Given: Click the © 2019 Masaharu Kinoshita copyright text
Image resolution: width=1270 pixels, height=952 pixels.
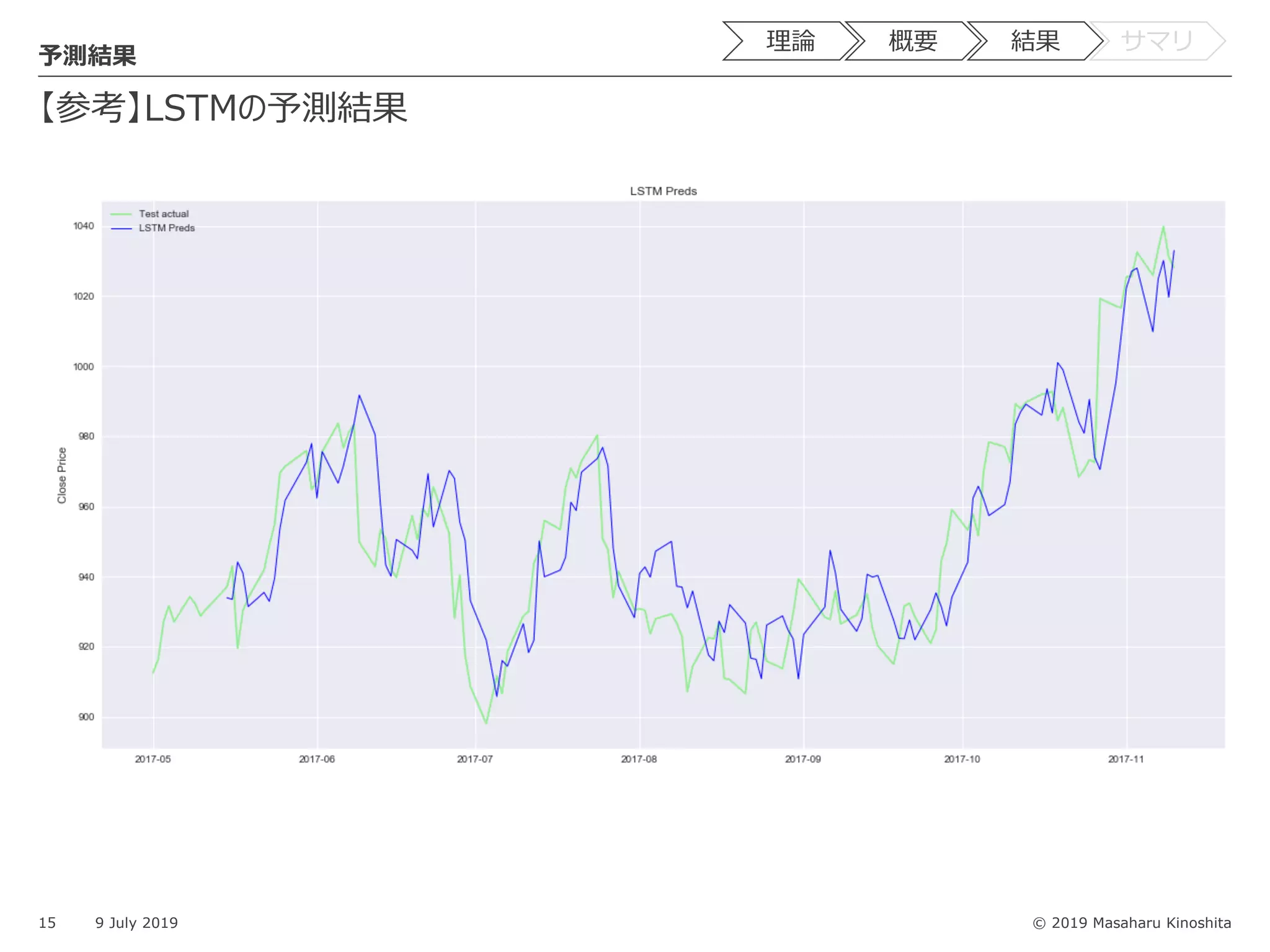Looking at the screenshot, I should (x=1132, y=923).
